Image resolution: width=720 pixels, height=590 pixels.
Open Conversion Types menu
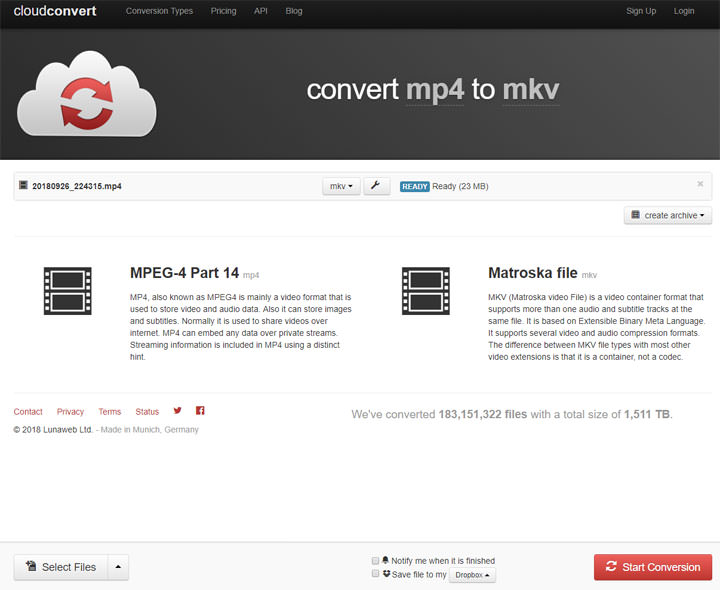159,11
